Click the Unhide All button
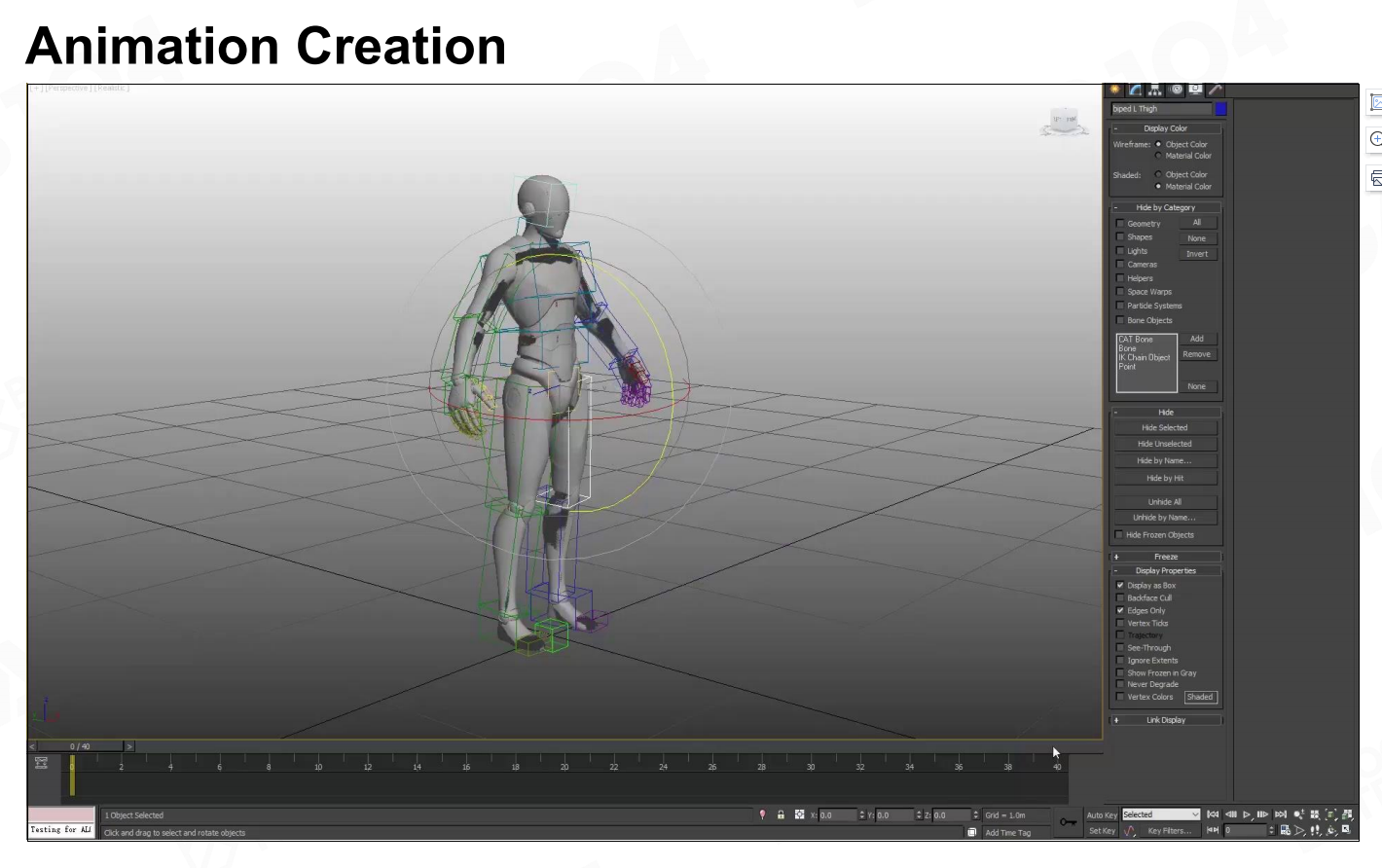 1165,502
